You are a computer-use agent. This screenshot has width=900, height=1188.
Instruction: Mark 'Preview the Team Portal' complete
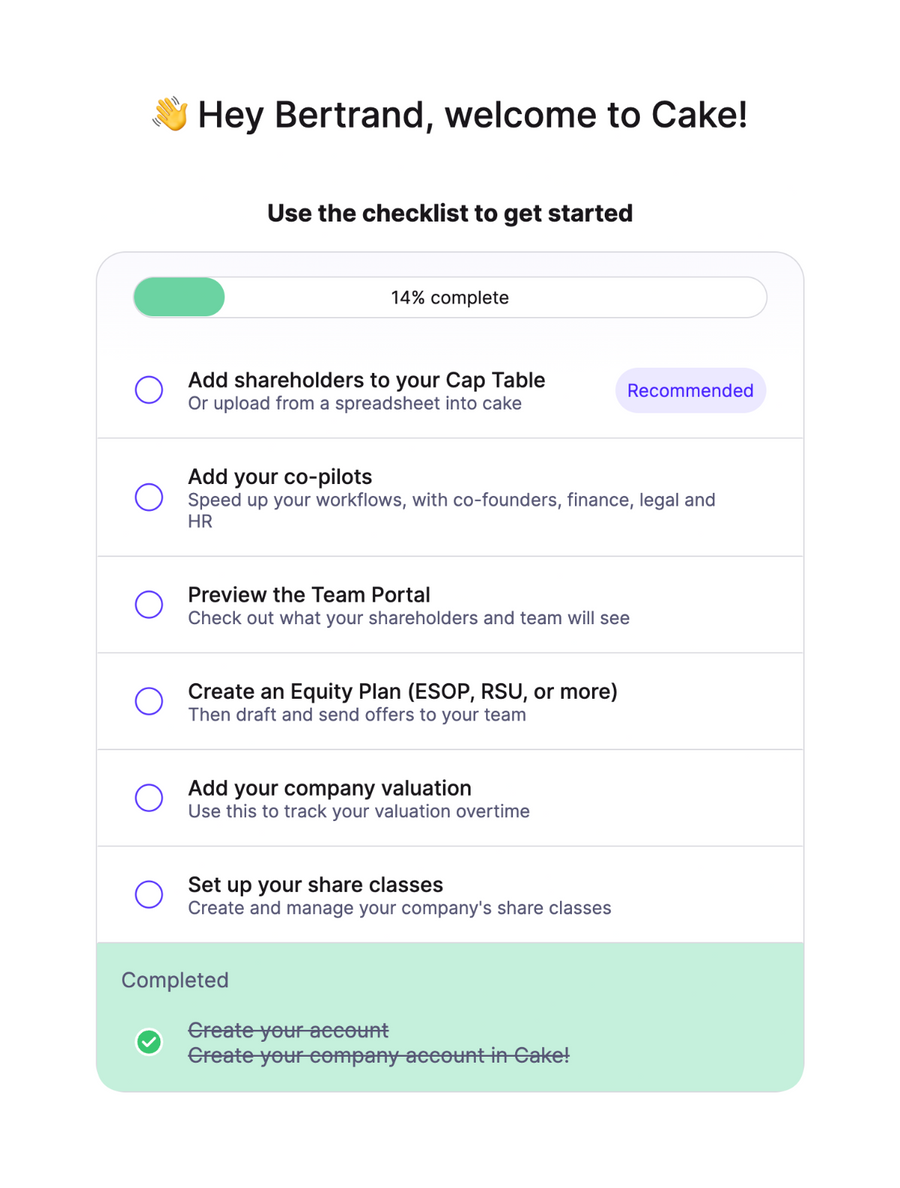point(148,604)
